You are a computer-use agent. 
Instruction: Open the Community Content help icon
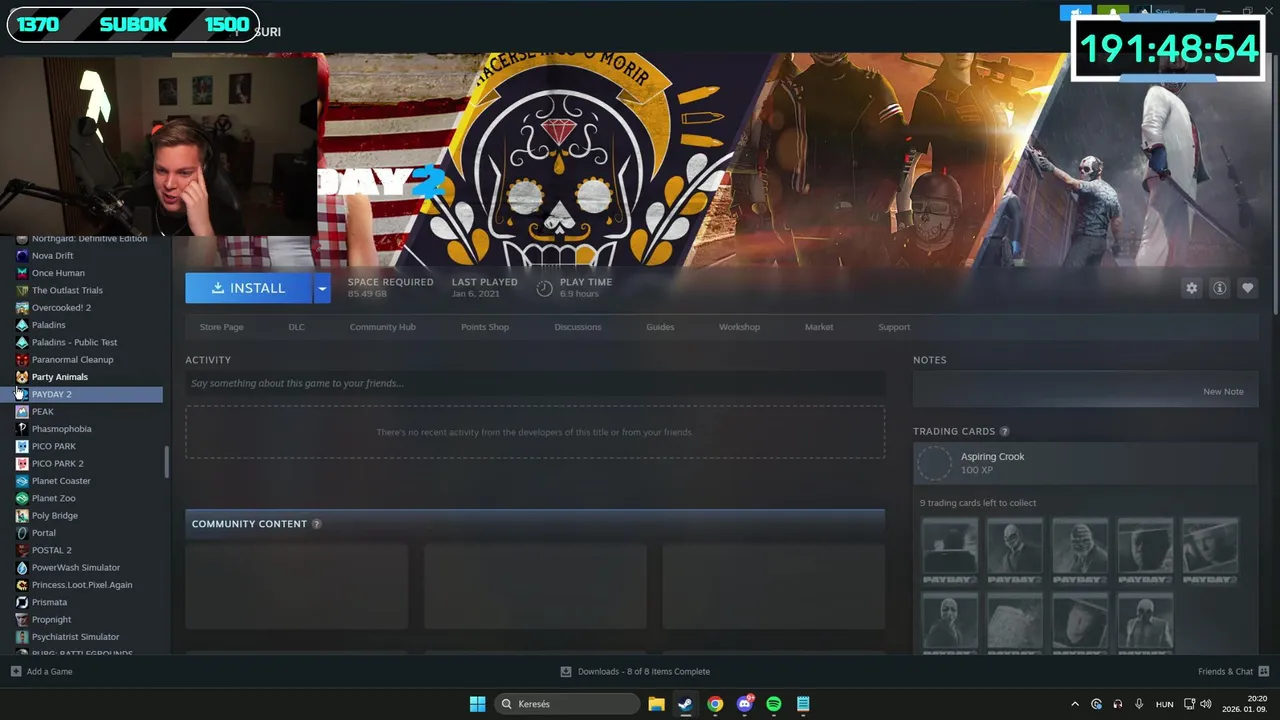[x=316, y=524]
